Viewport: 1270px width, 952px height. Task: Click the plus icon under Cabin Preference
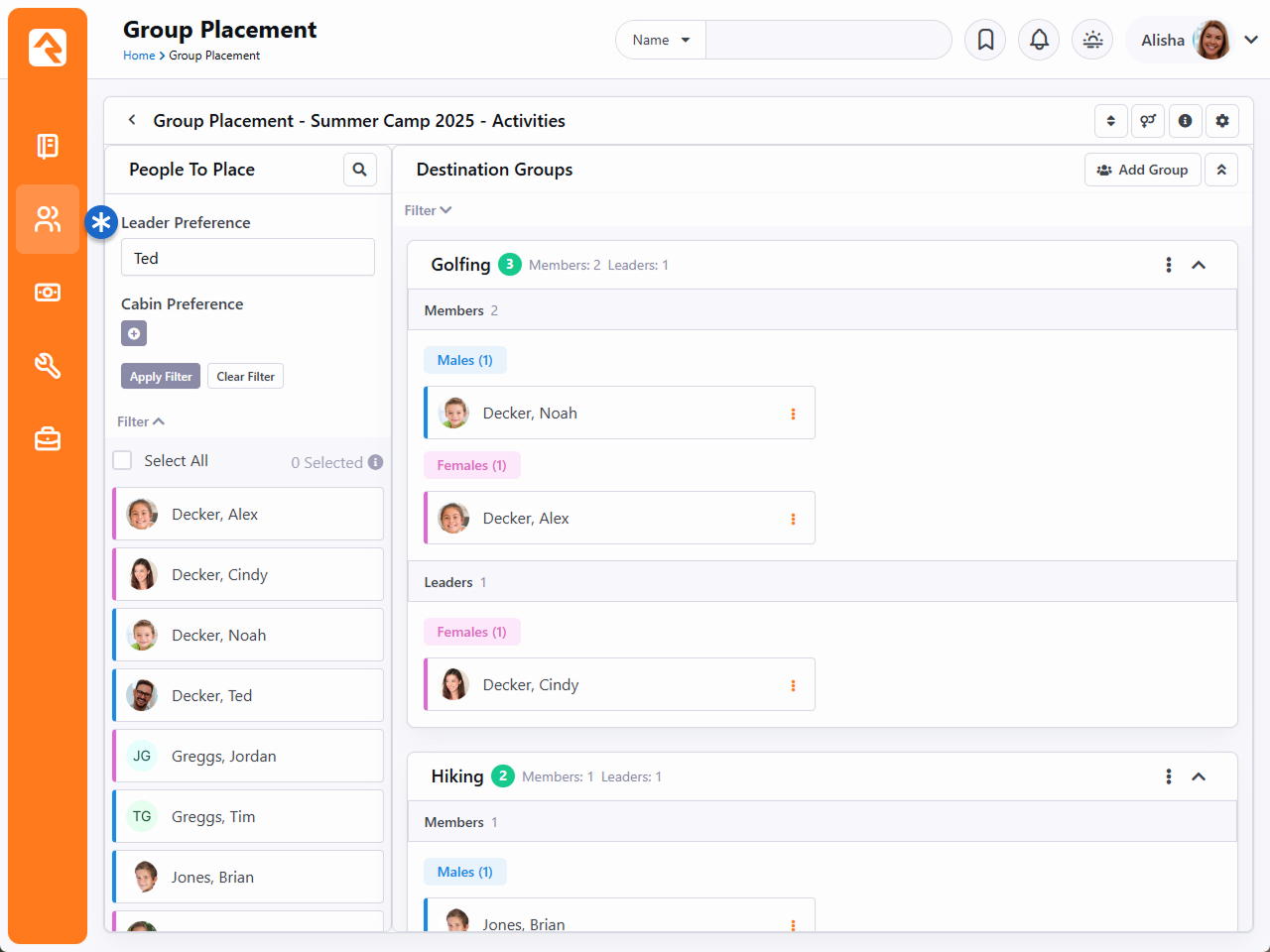[134, 333]
